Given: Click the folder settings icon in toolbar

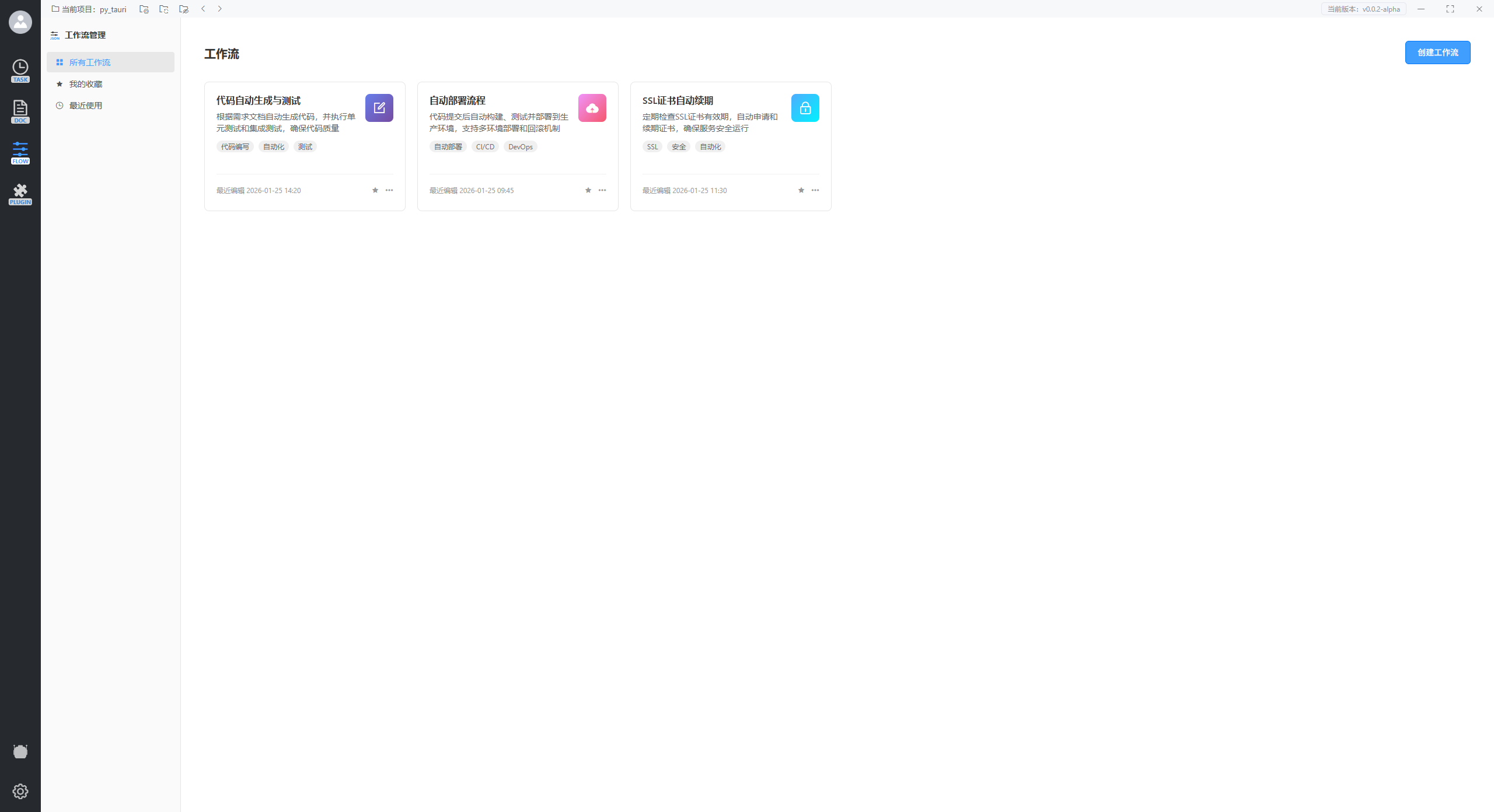Looking at the screenshot, I should coord(144,9).
